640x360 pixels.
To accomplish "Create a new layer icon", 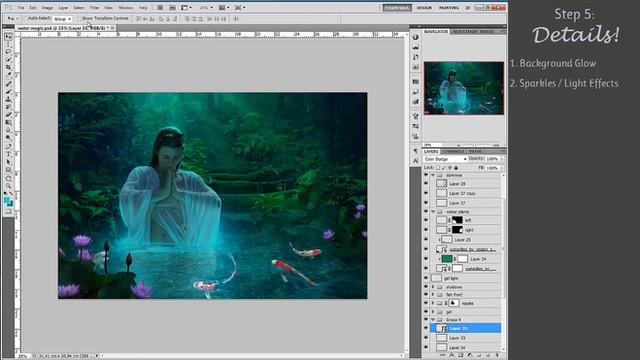I will point(488,356).
